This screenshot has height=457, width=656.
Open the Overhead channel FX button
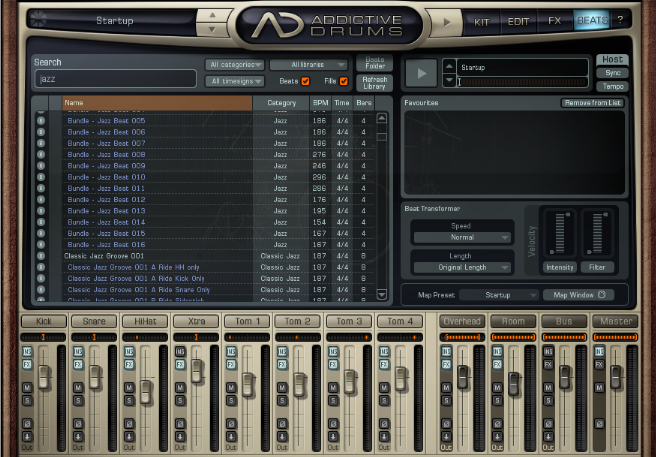pos(446,364)
